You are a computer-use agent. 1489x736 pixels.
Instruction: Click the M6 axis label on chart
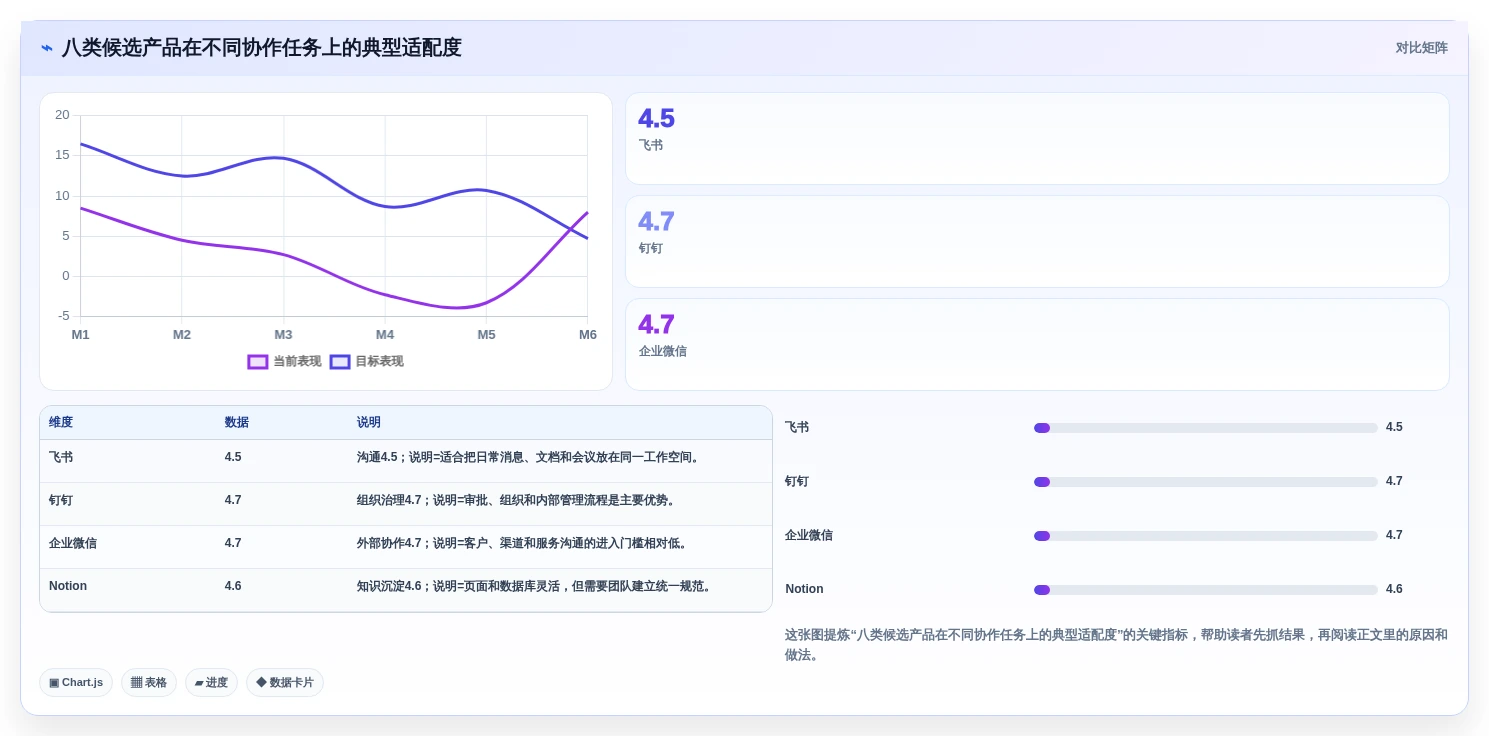587,335
